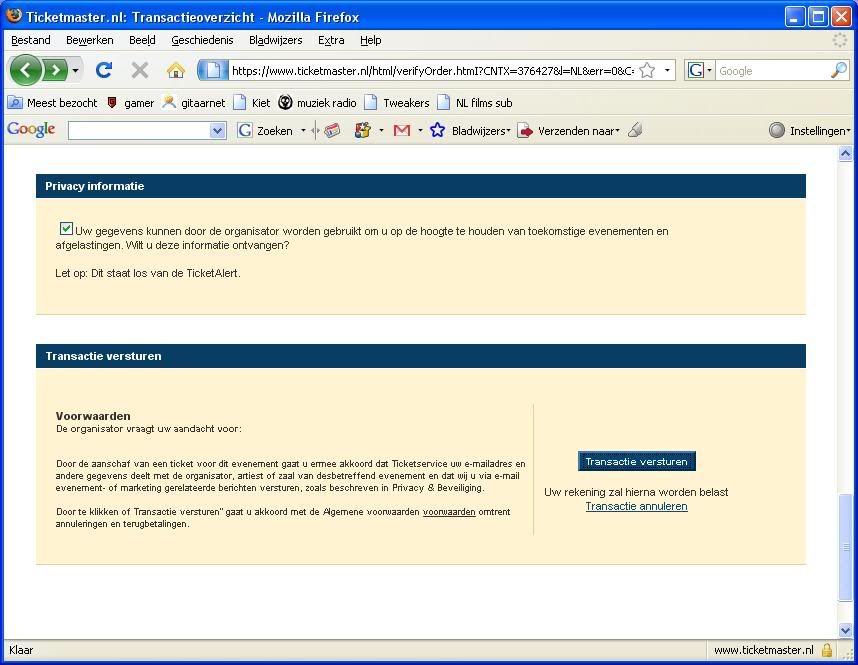Click 'Let op: Dit staat los van de TicketAlert.'
Viewport: 858px width, 665px height.
point(148,273)
